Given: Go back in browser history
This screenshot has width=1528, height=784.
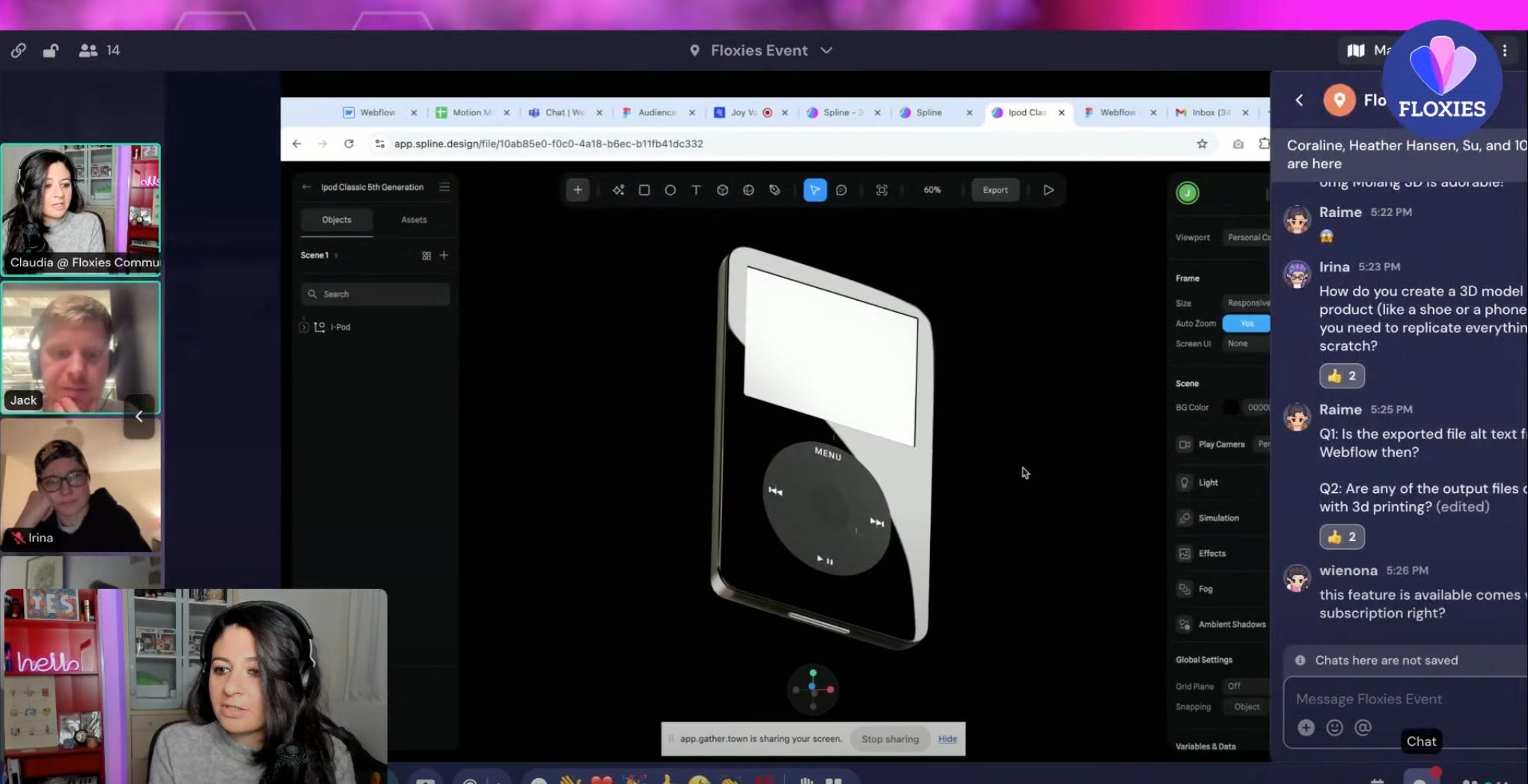Looking at the screenshot, I should point(297,144).
